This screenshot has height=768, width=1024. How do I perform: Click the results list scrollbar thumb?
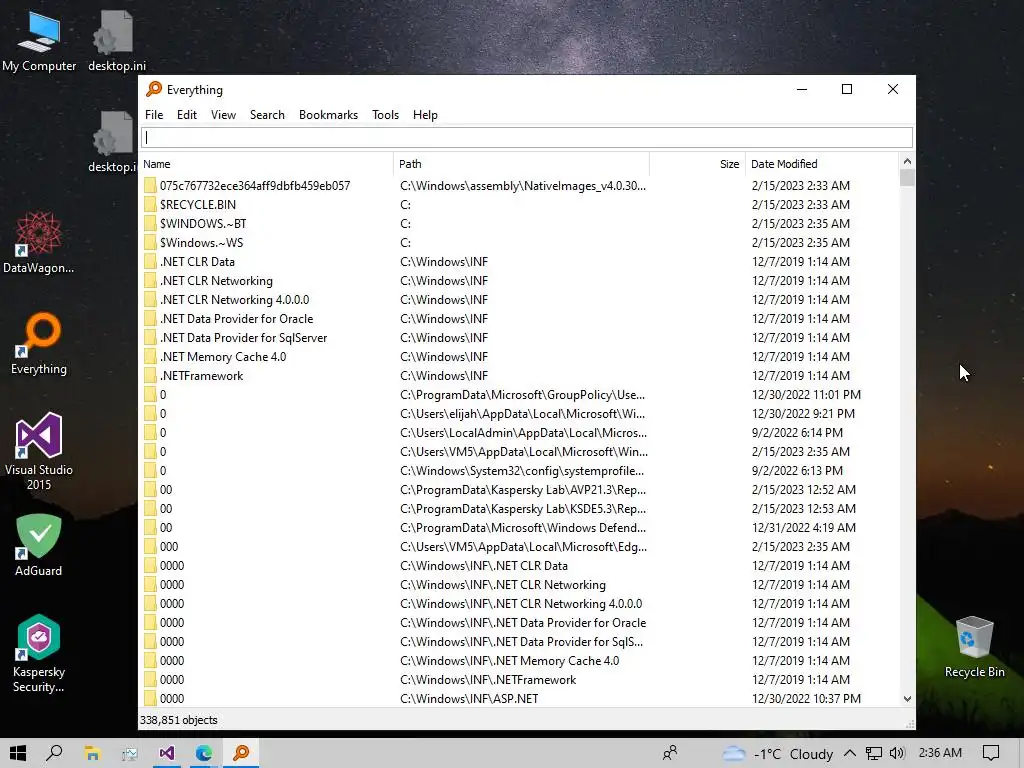click(x=907, y=178)
